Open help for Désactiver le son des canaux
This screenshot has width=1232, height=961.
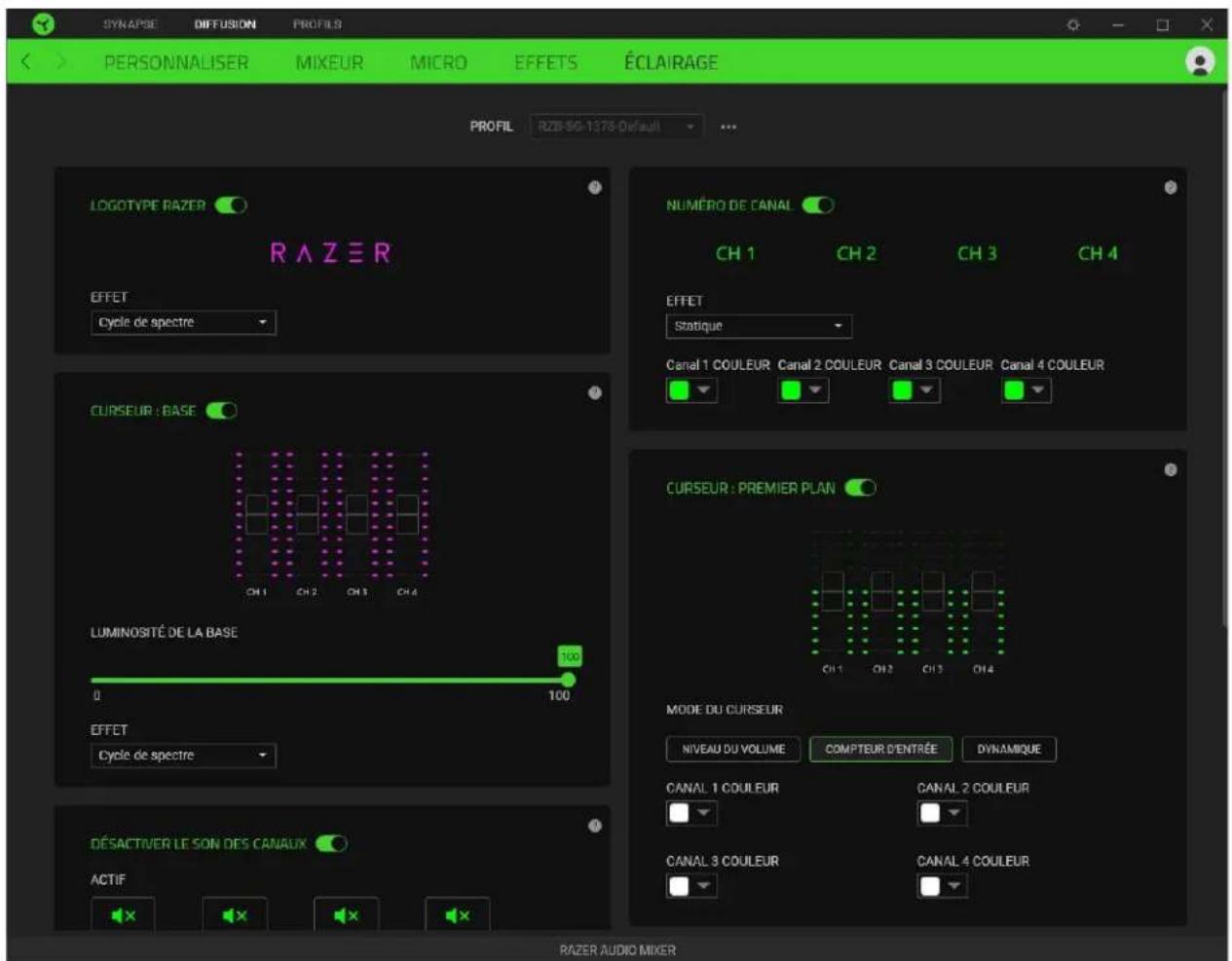[594, 826]
